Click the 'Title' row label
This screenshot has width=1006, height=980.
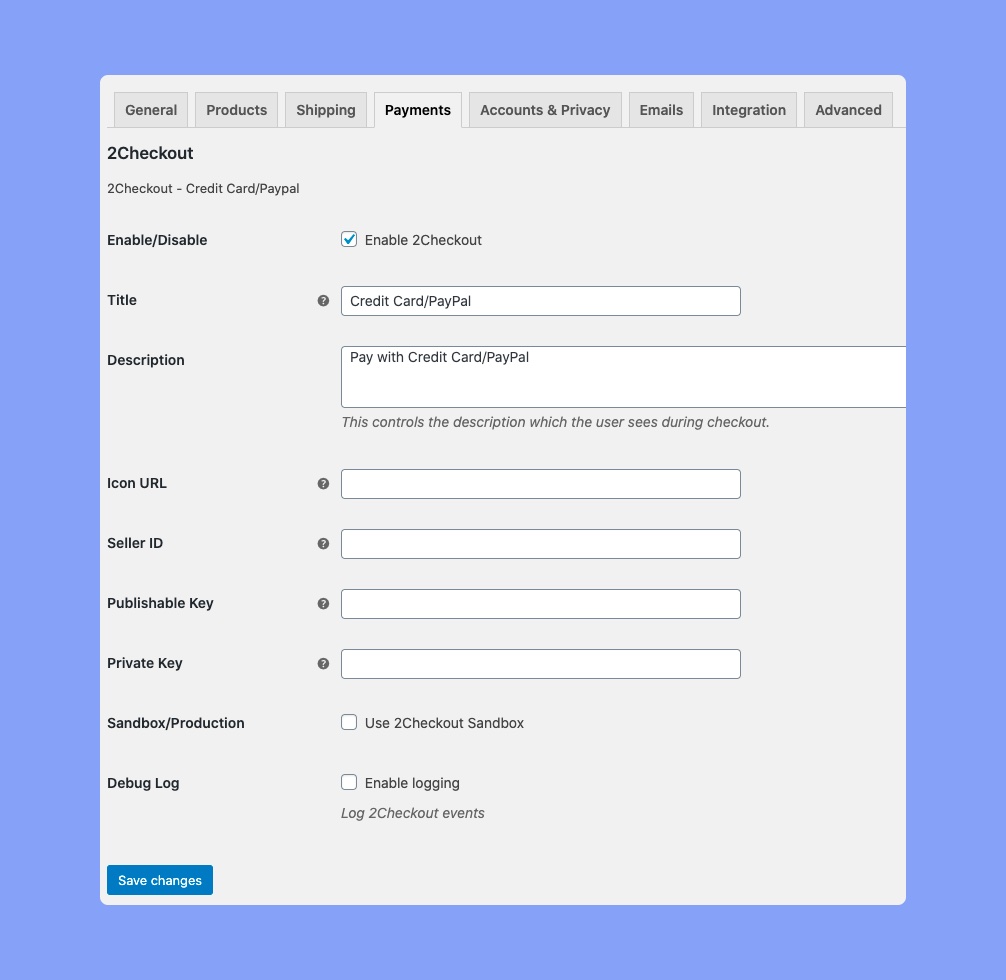[122, 300]
